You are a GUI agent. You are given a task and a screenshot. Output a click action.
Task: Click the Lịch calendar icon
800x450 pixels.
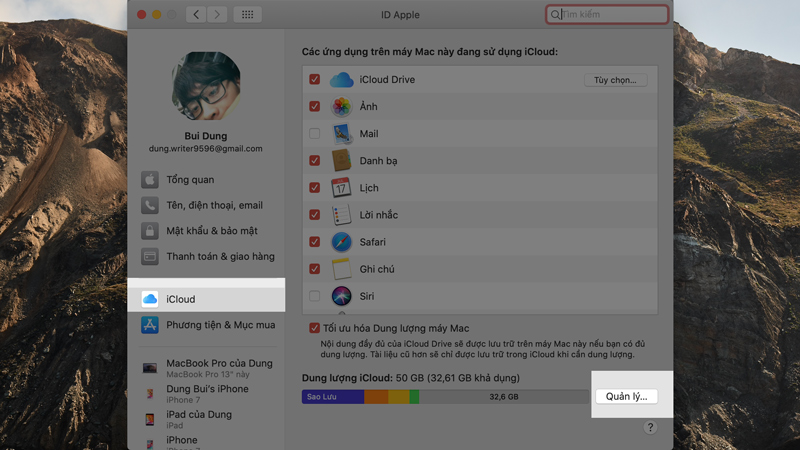coord(342,188)
